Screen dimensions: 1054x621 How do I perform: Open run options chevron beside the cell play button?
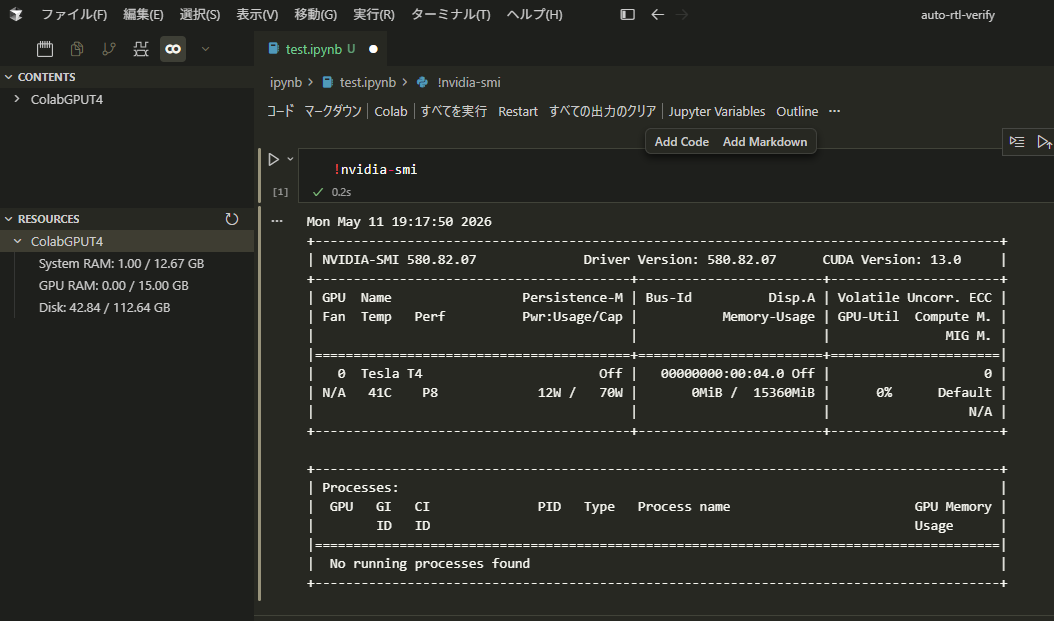click(x=290, y=159)
